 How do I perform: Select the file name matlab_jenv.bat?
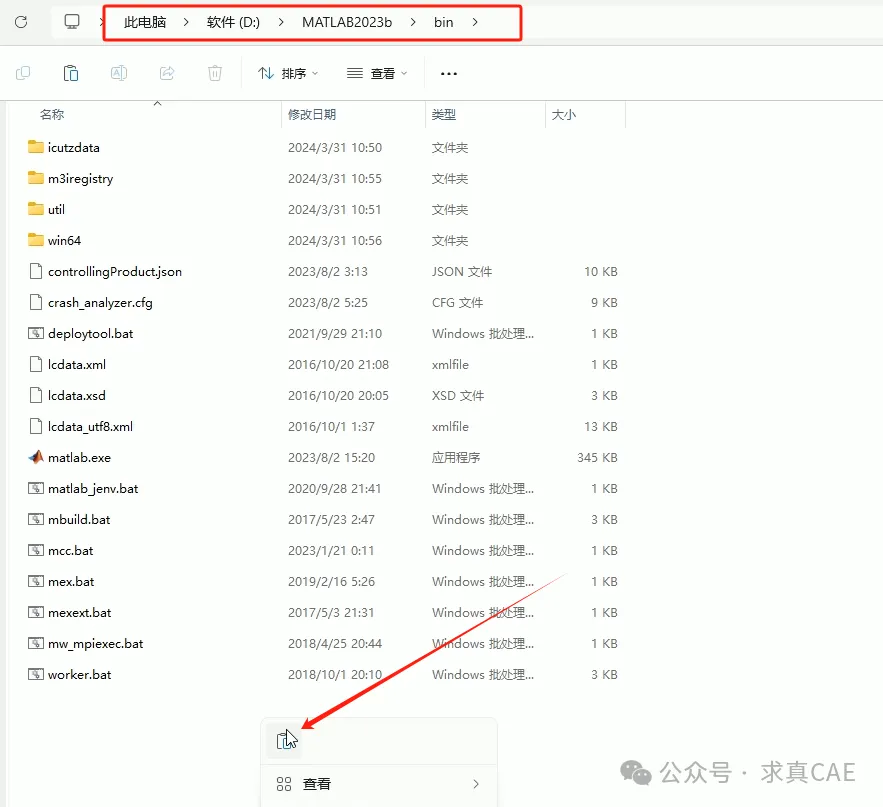[x=93, y=488]
